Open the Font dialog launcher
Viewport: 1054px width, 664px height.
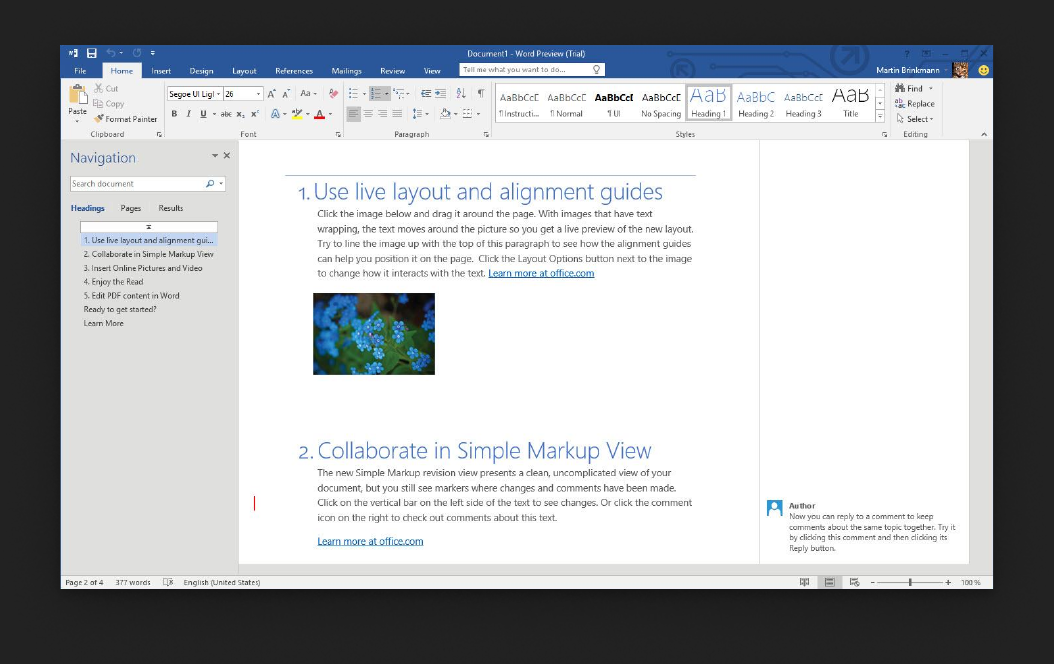[x=338, y=134]
